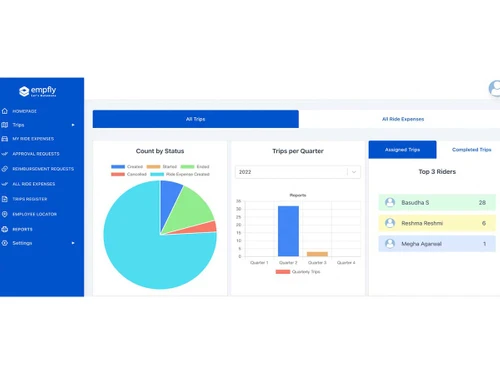The image size is (500, 375).
Task: Expand the Trips submenu arrow
Action: (73, 125)
